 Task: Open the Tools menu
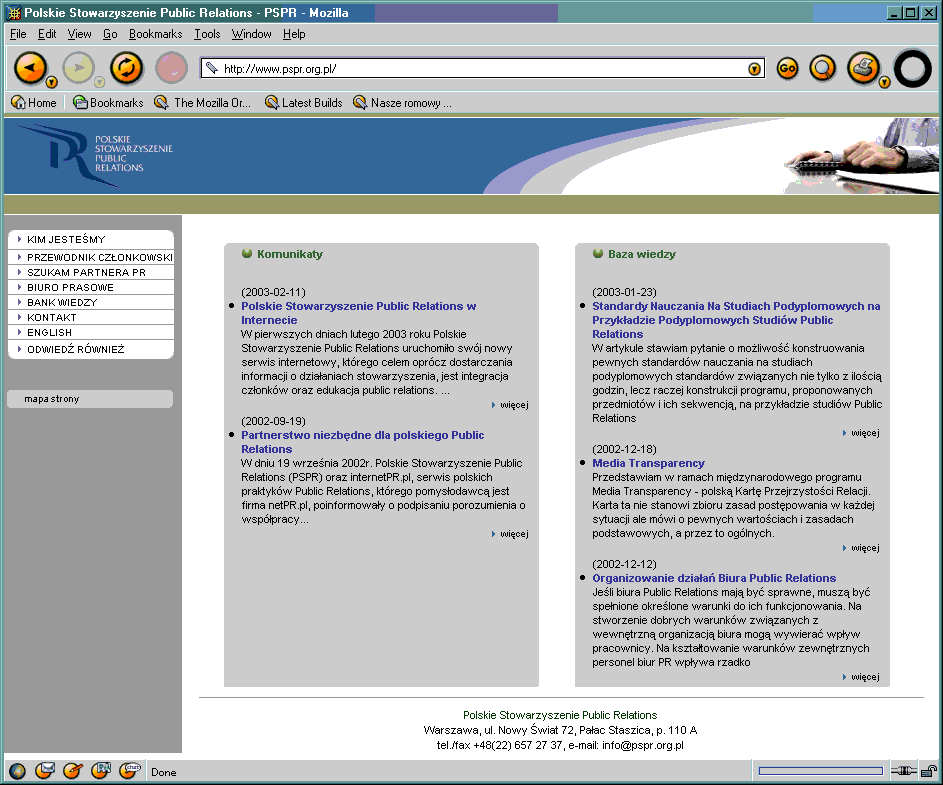click(x=207, y=34)
